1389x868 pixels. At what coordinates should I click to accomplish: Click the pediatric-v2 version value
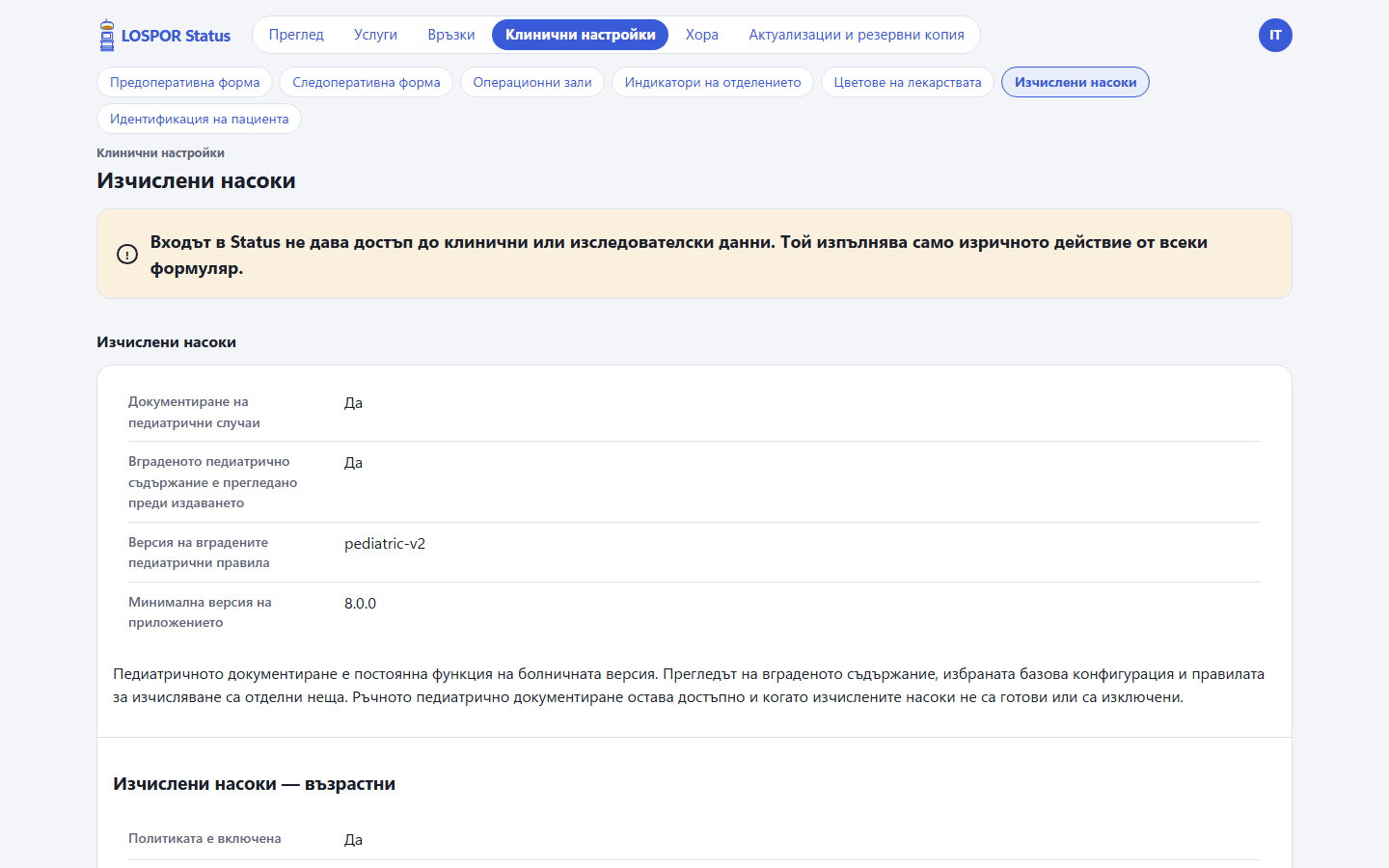(x=385, y=543)
